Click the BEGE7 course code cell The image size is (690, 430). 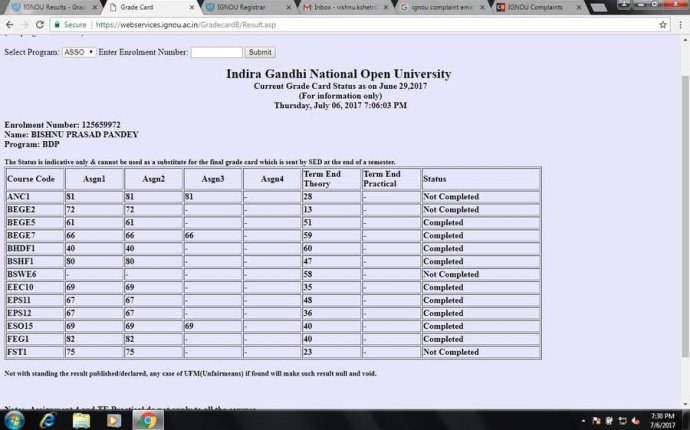pos(35,235)
